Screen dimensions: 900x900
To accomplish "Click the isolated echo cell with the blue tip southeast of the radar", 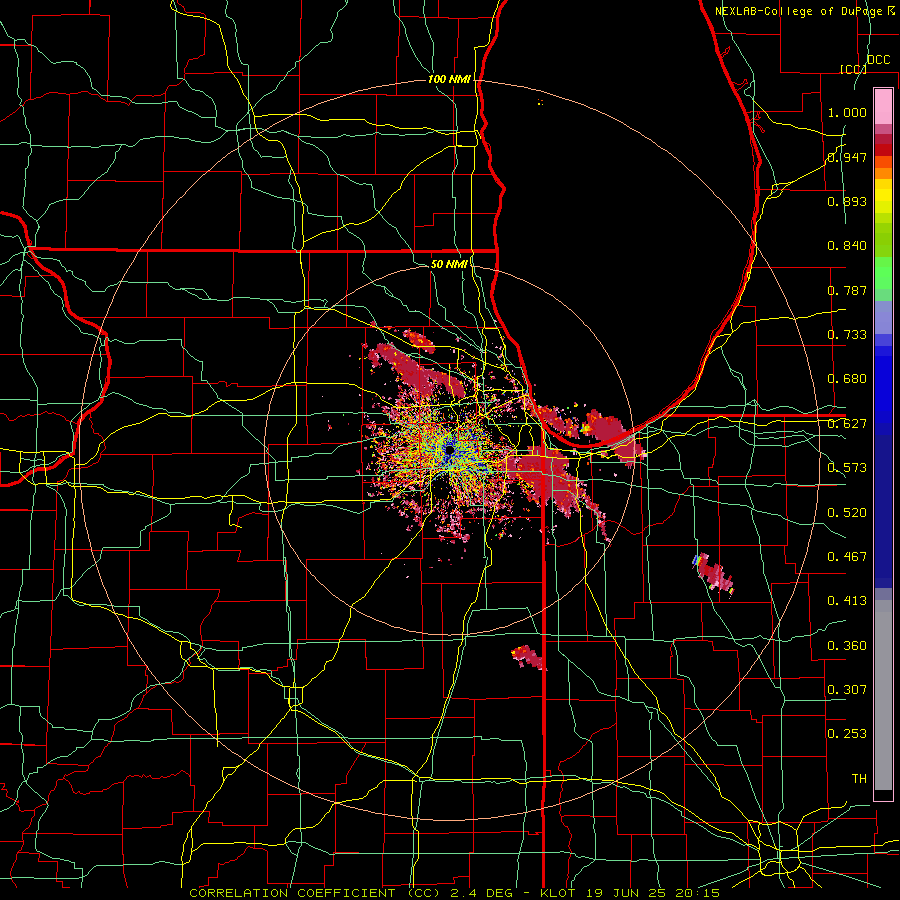I will click(x=713, y=573).
